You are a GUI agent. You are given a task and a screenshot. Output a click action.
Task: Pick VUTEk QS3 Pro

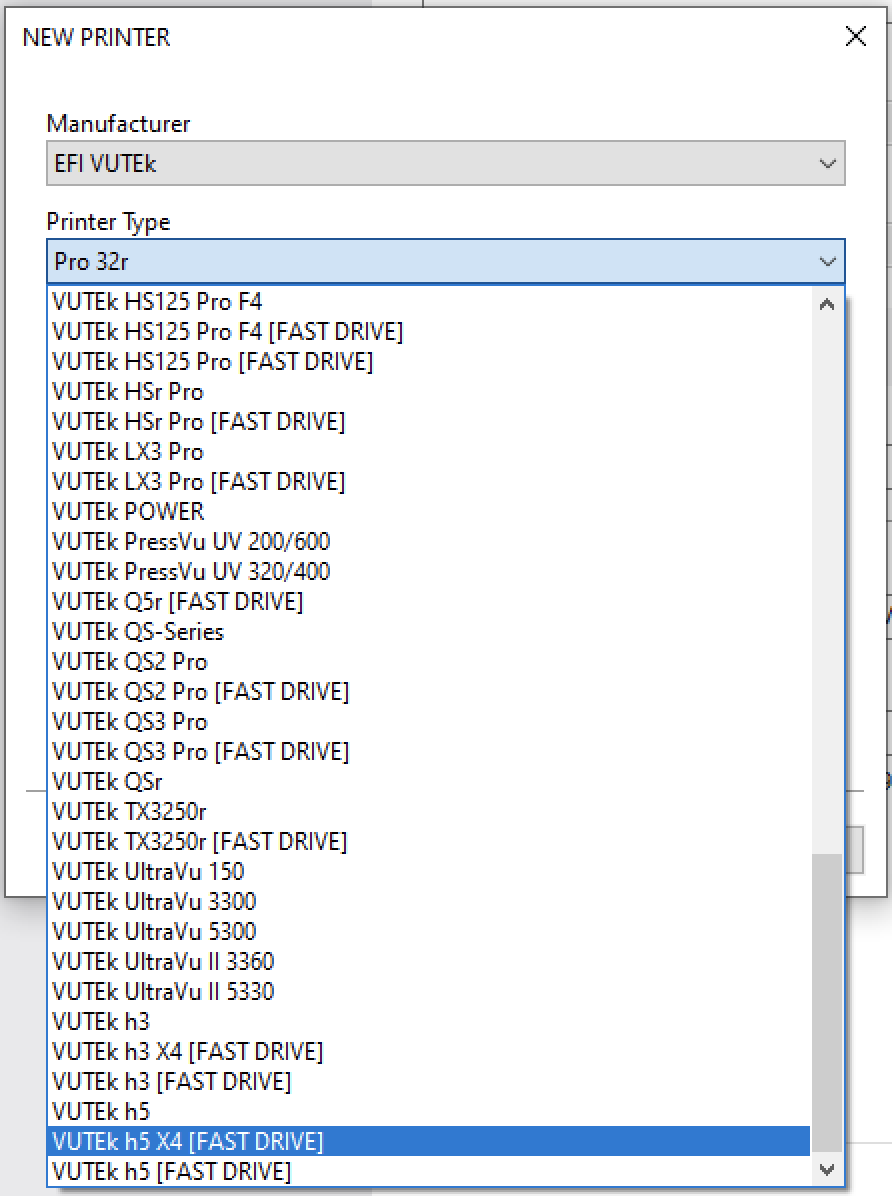(x=430, y=722)
